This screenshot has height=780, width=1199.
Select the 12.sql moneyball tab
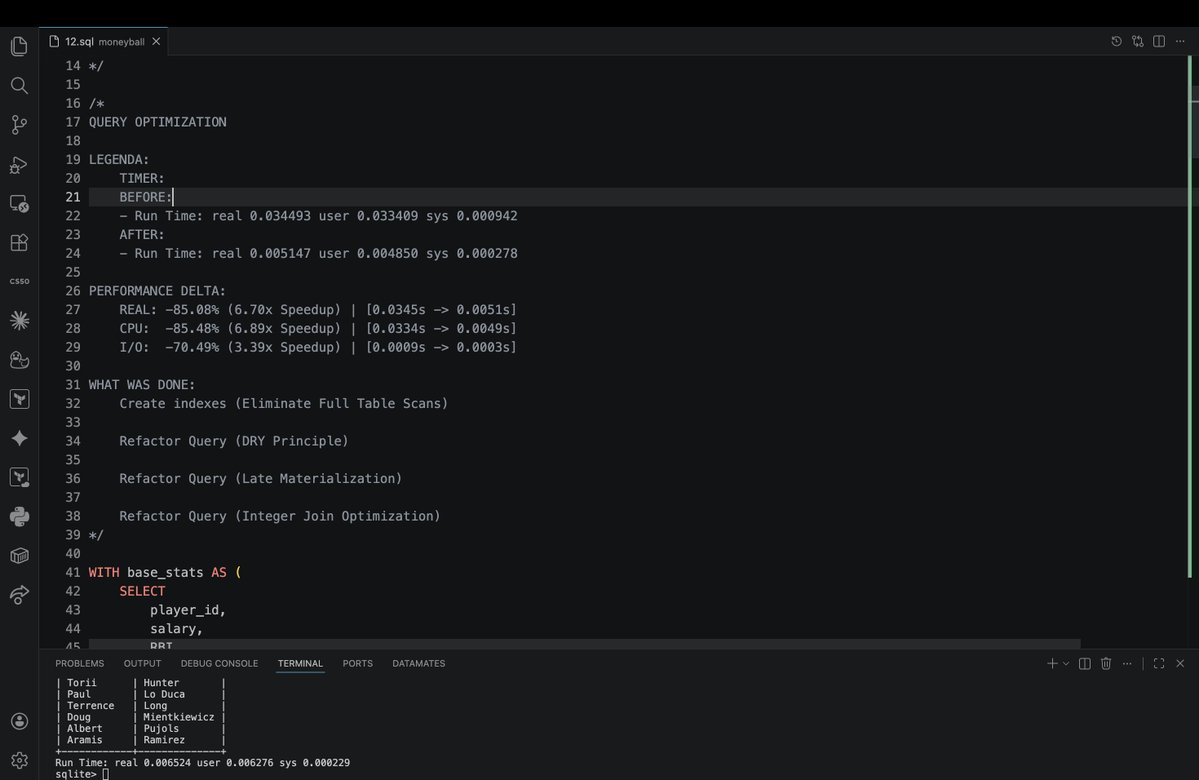[x=104, y=41]
